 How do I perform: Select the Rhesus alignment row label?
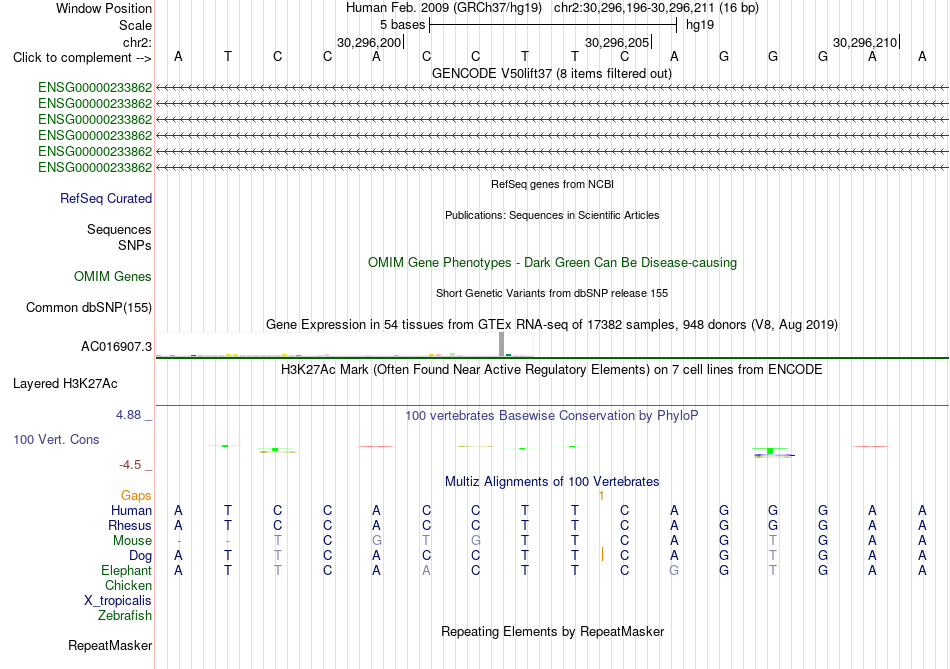130,525
